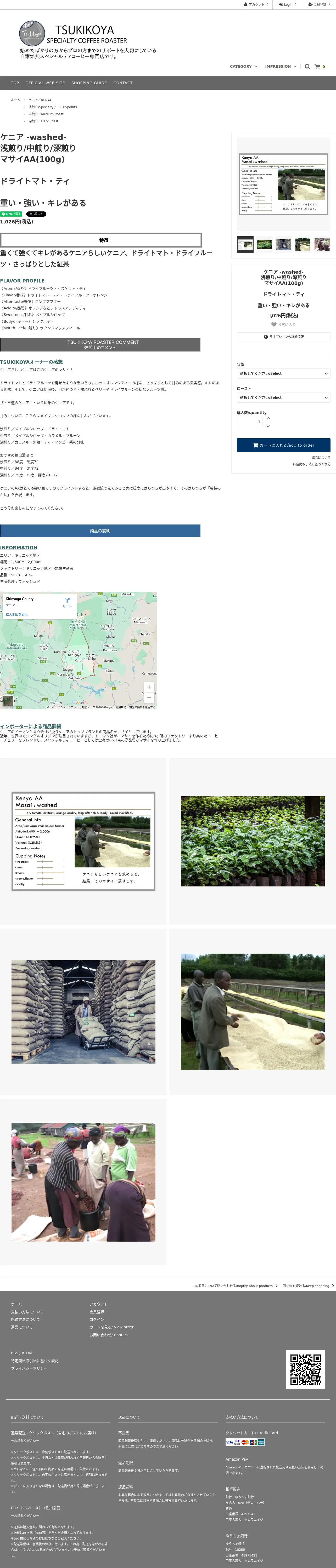Open the アカウント account link
Screen dimensions: 336x1568
(256, 4)
